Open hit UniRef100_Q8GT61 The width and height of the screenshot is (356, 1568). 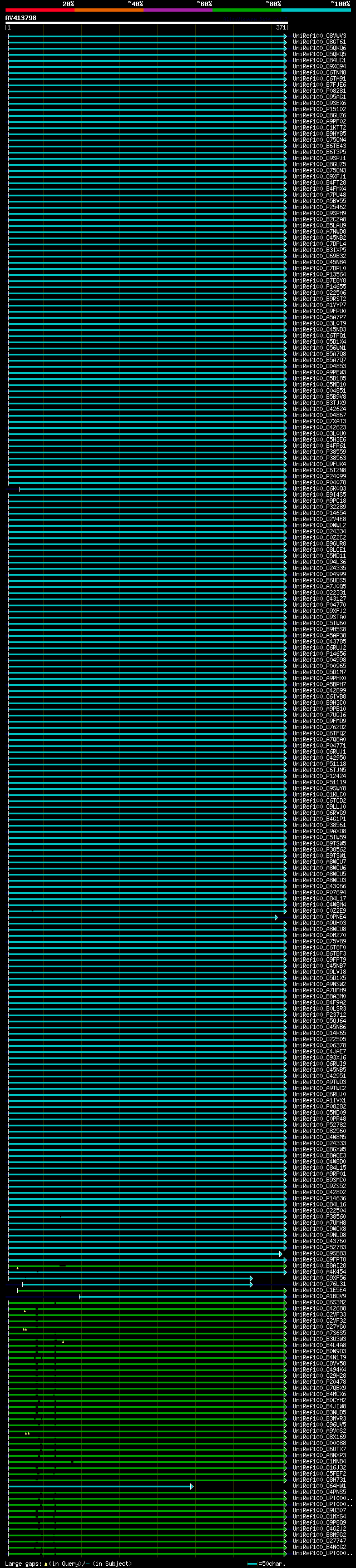coord(319,42)
